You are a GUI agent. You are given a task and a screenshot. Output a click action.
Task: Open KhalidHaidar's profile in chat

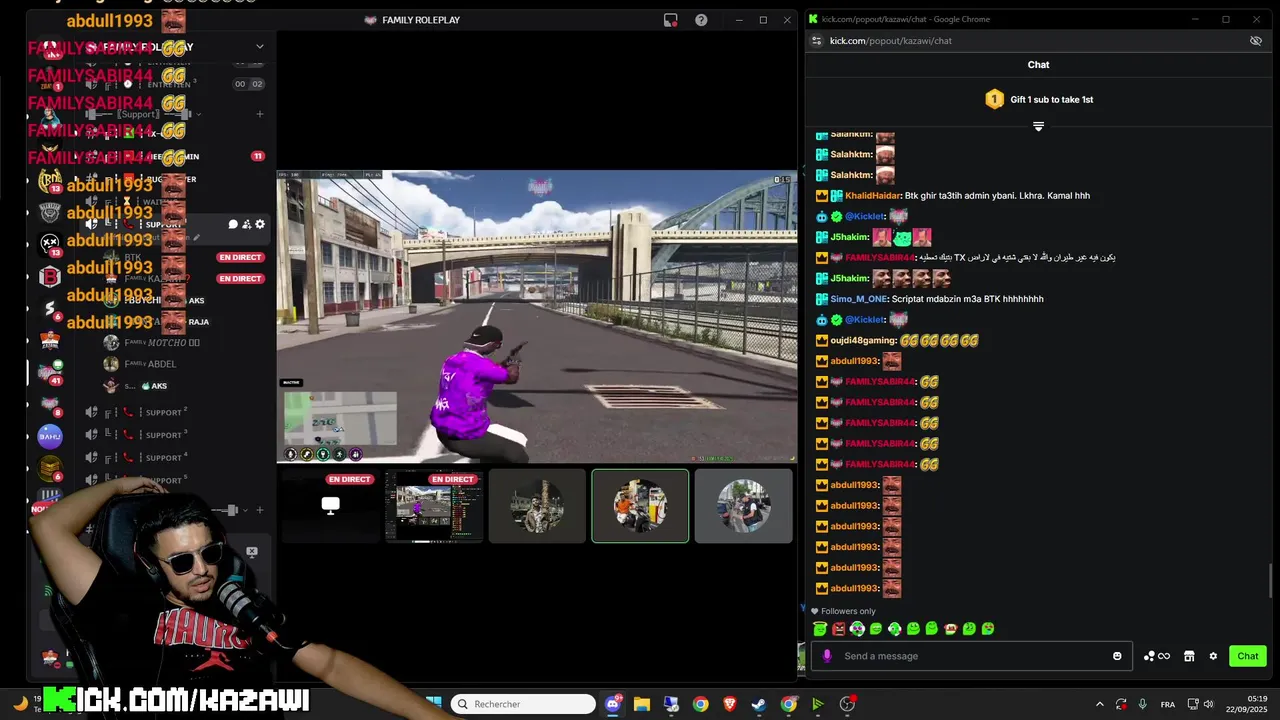click(x=873, y=196)
